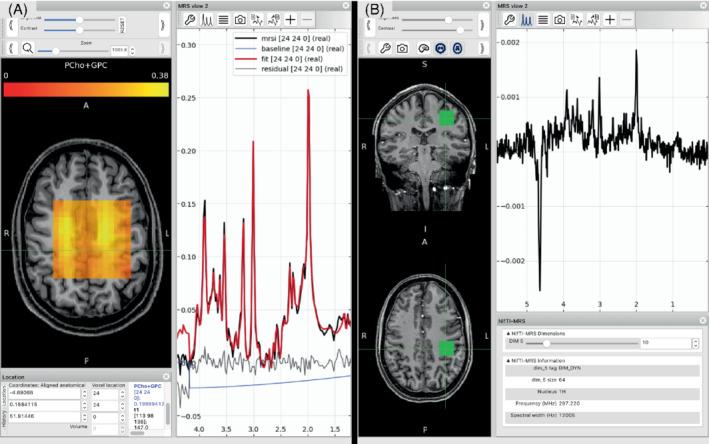Toggle coronal canvas icon in panel B ortho toolbar
This screenshot has height=444, width=709.
click(440, 48)
